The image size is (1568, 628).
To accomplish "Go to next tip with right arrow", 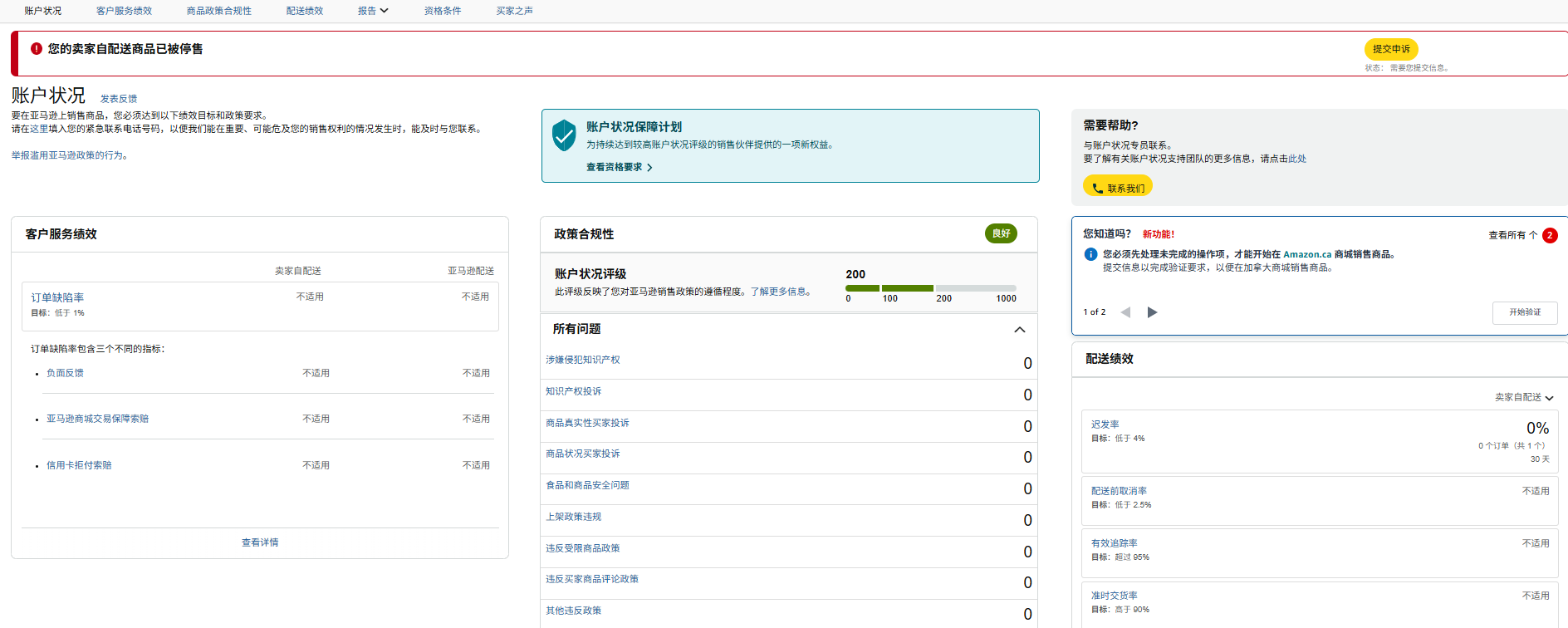I will pos(1152,312).
